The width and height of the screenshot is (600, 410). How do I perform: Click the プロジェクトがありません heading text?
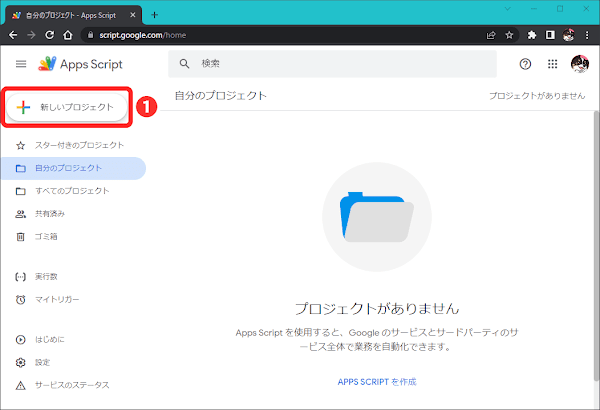(x=377, y=309)
